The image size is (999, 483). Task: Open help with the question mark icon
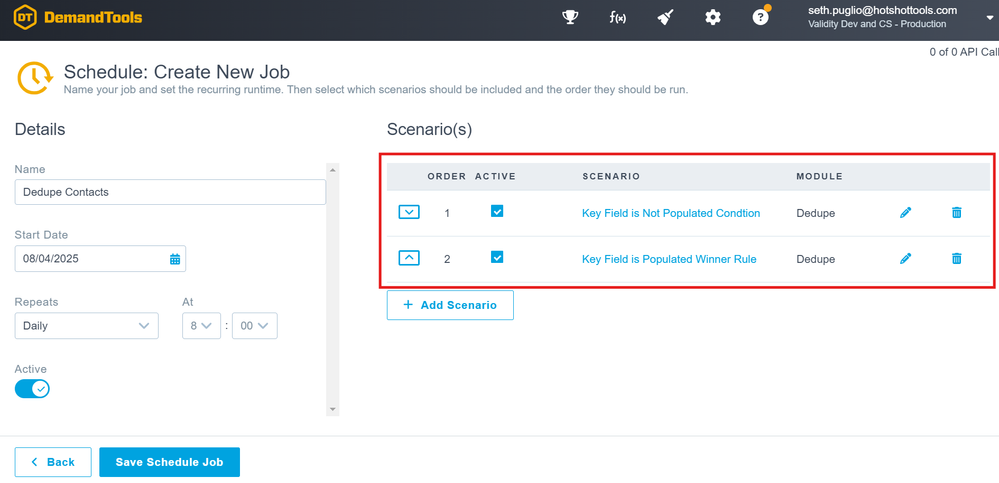[x=761, y=17]
